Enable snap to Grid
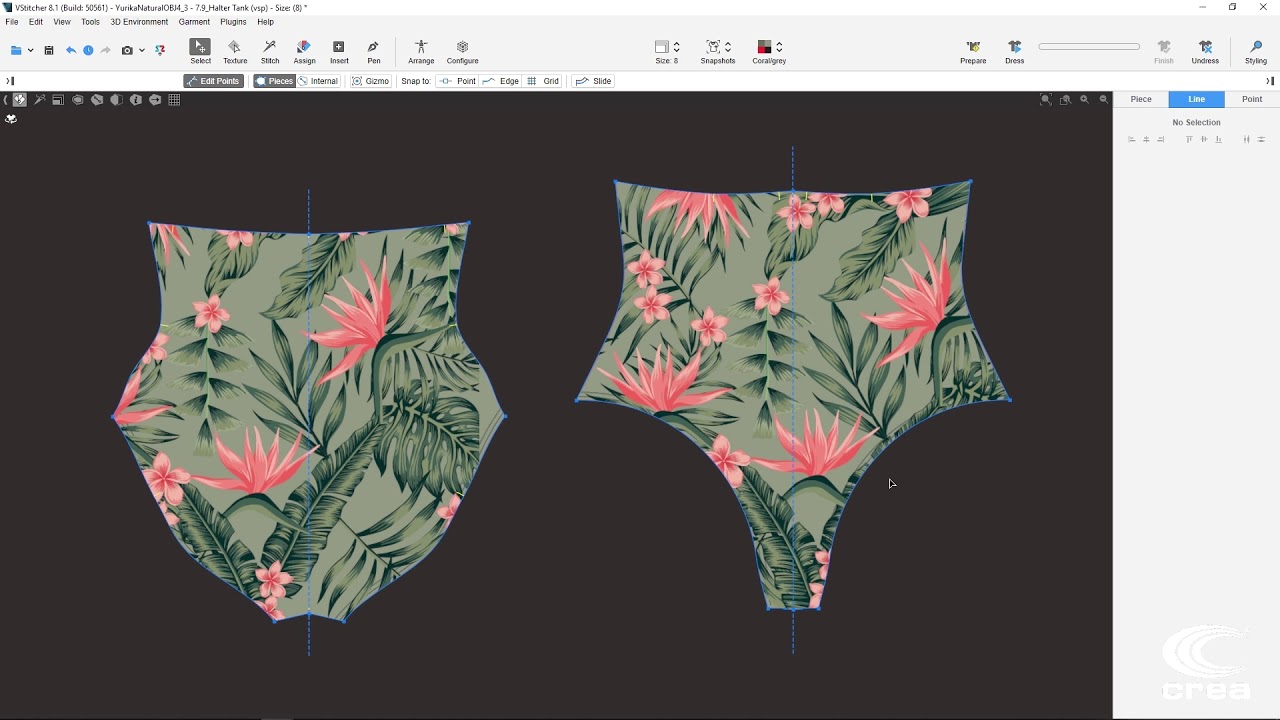Viewport: 1280px width, 720px height. [543, 81]
